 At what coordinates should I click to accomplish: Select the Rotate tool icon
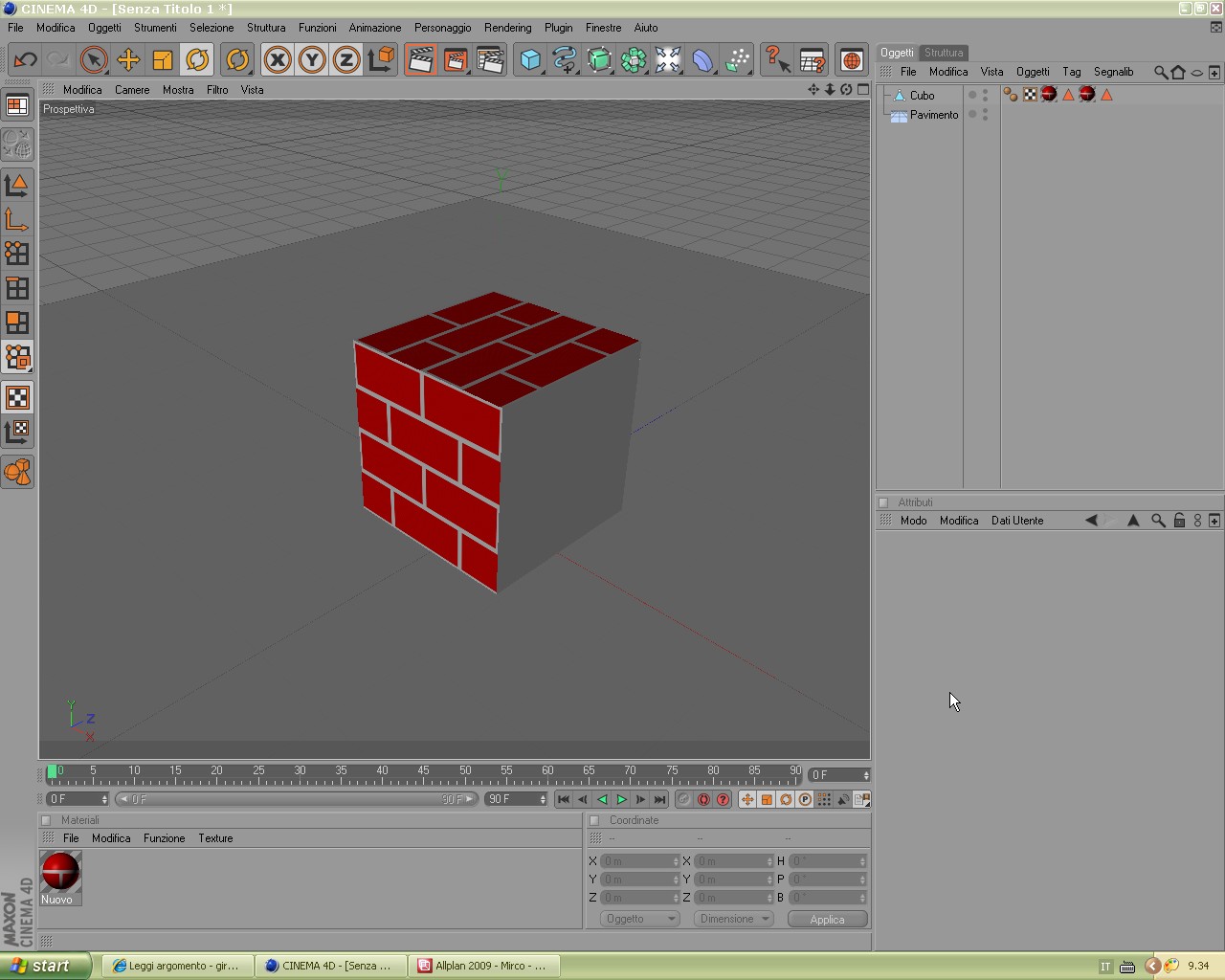[197, 60]
